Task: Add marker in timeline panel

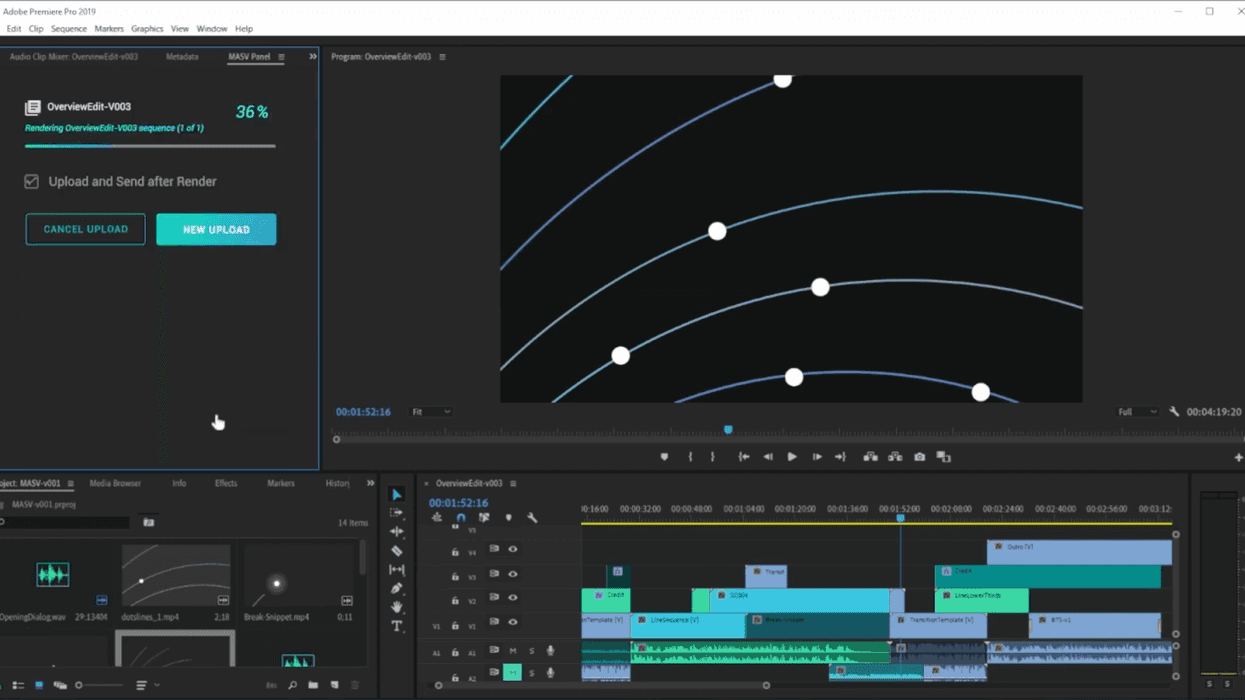Action: (509, 518)
